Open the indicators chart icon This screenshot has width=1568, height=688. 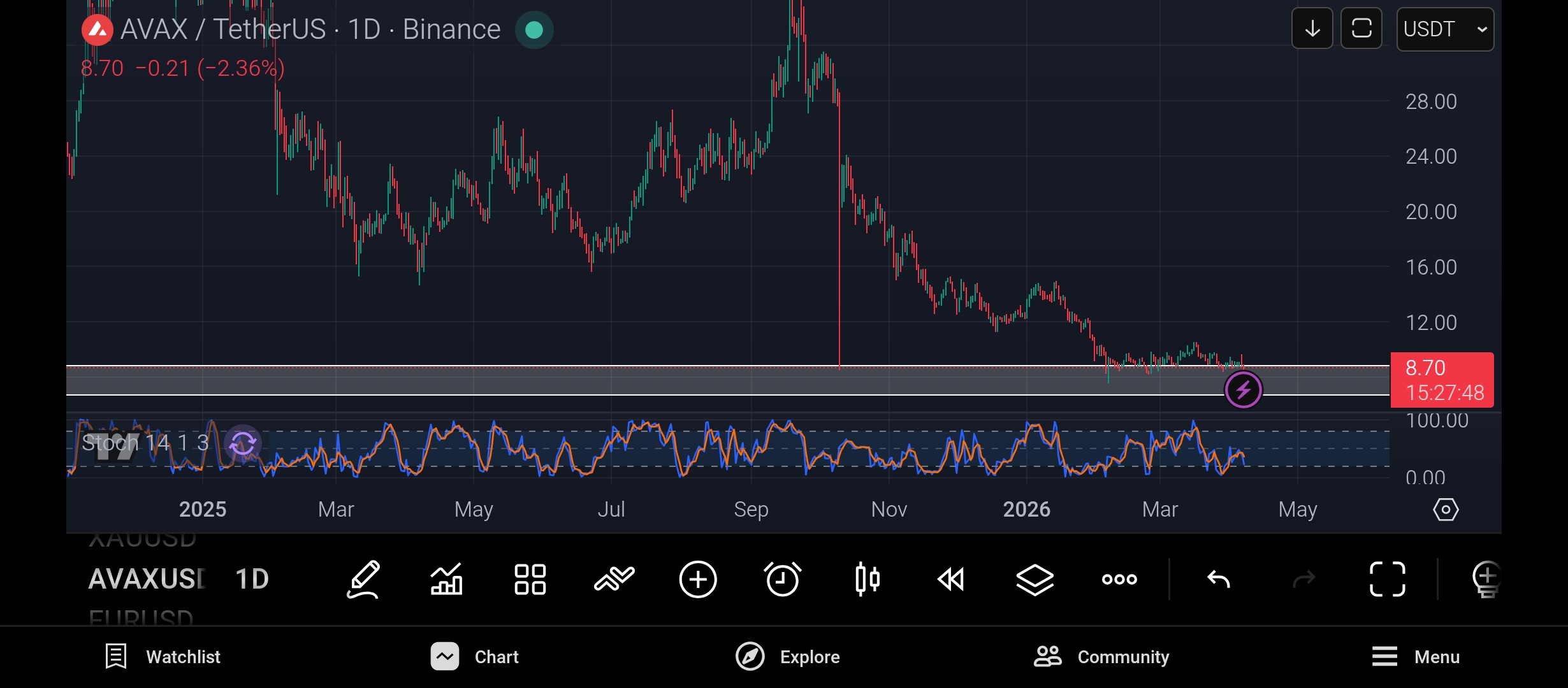(x=446, y=579)
